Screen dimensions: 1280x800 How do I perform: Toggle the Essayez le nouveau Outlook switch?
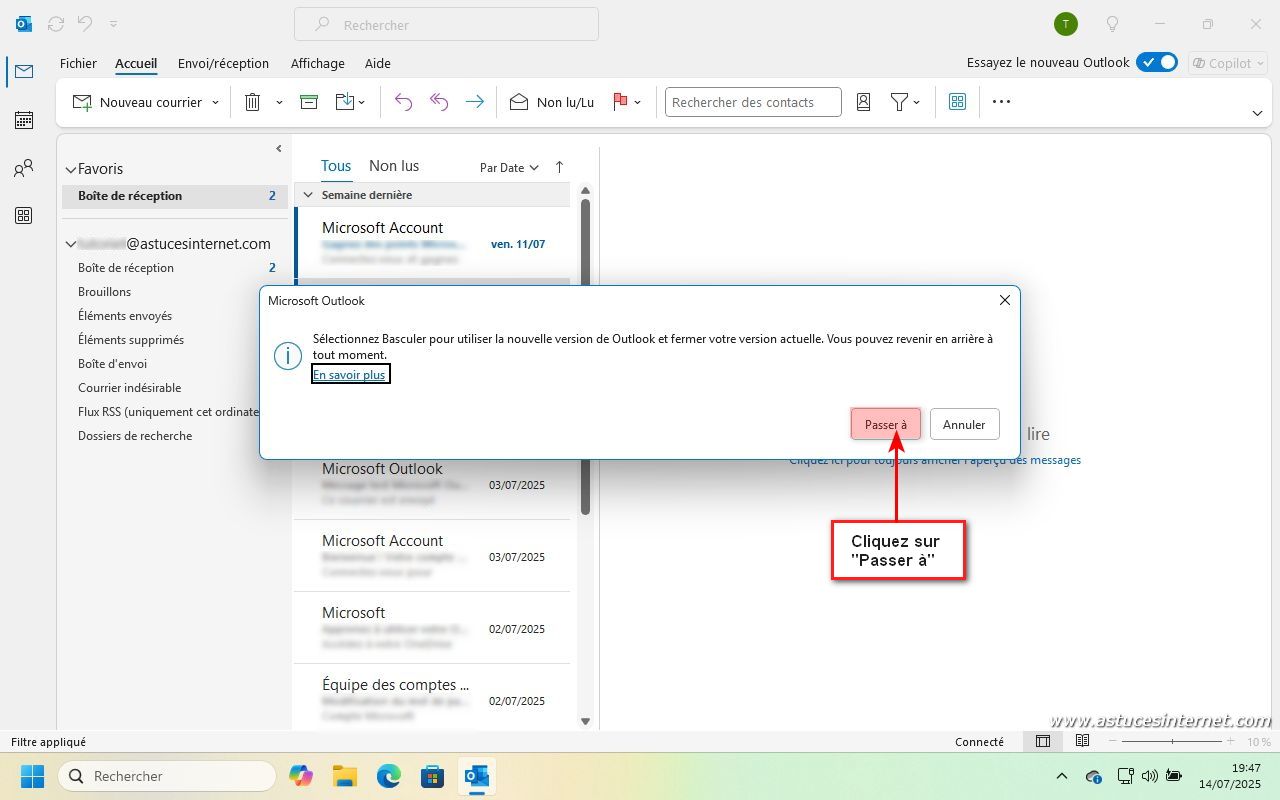coord(1157,62)
